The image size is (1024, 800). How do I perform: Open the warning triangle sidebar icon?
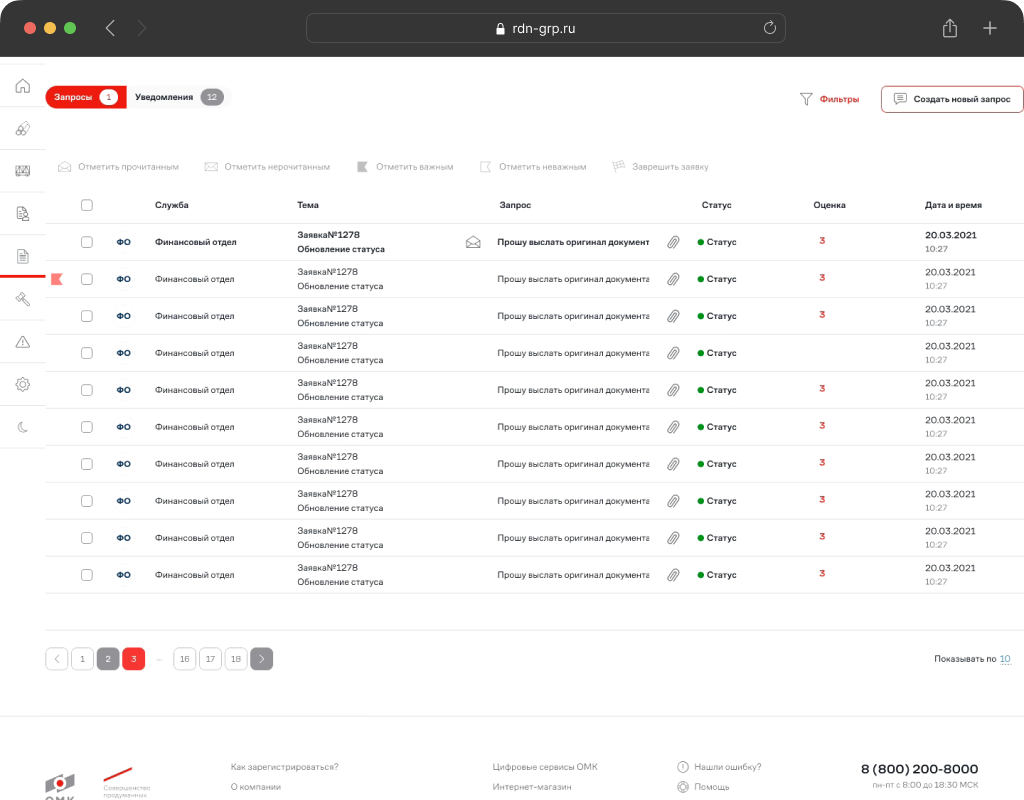pyautogui.click(x=23, y=342)
